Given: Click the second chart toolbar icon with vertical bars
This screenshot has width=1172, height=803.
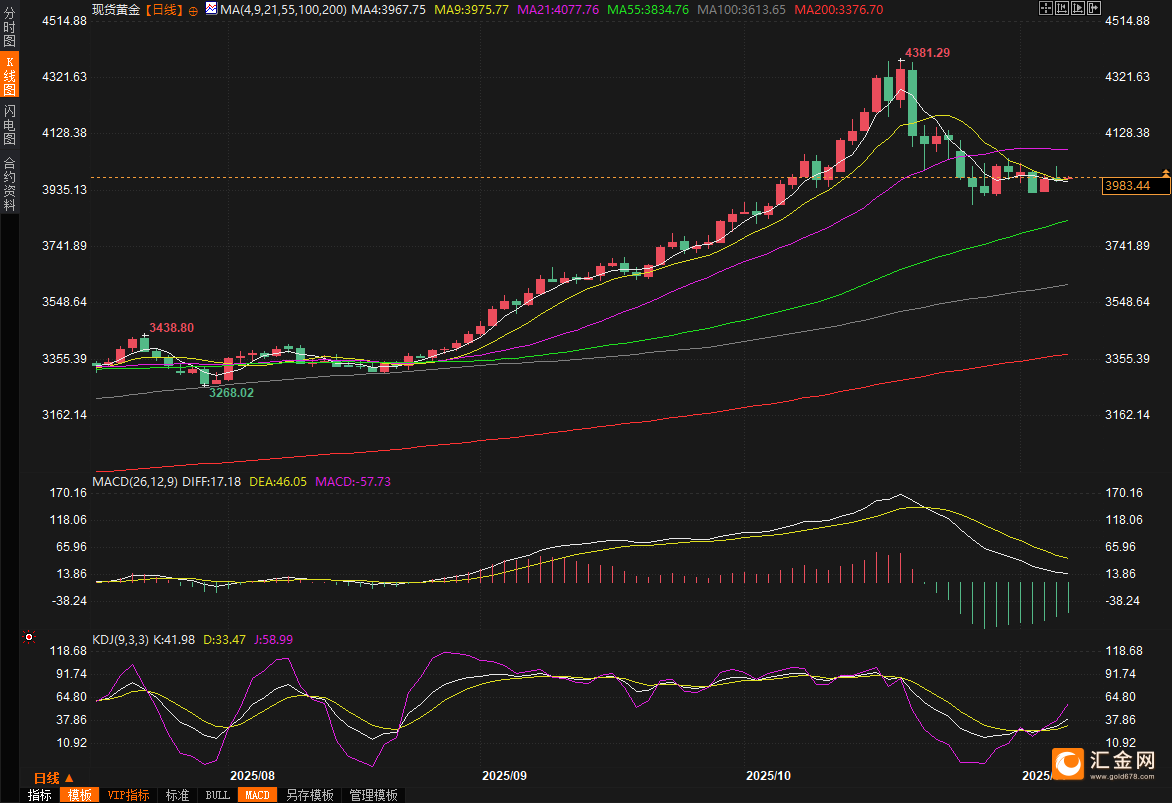Looking at the screenshot, I should [x=1060, y=8].
